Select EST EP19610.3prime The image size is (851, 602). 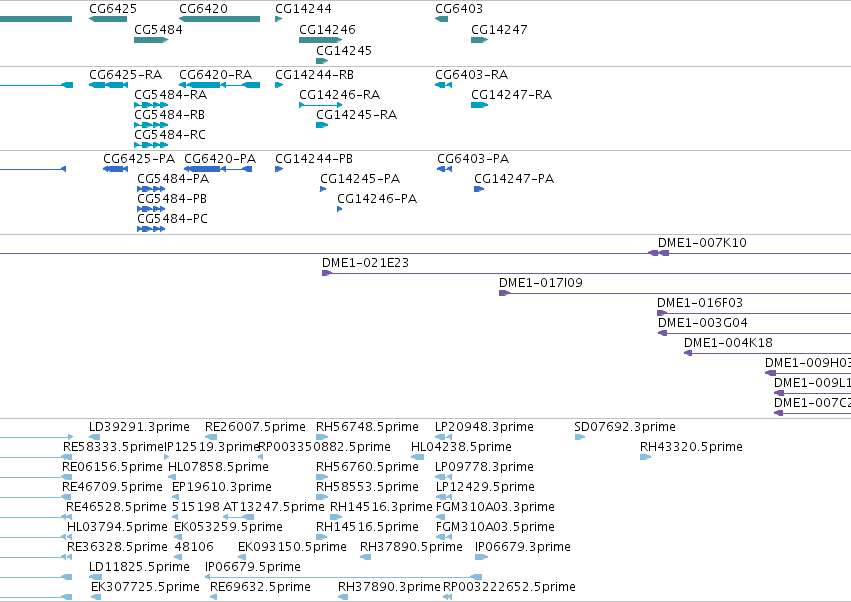[x=221, y=487]
